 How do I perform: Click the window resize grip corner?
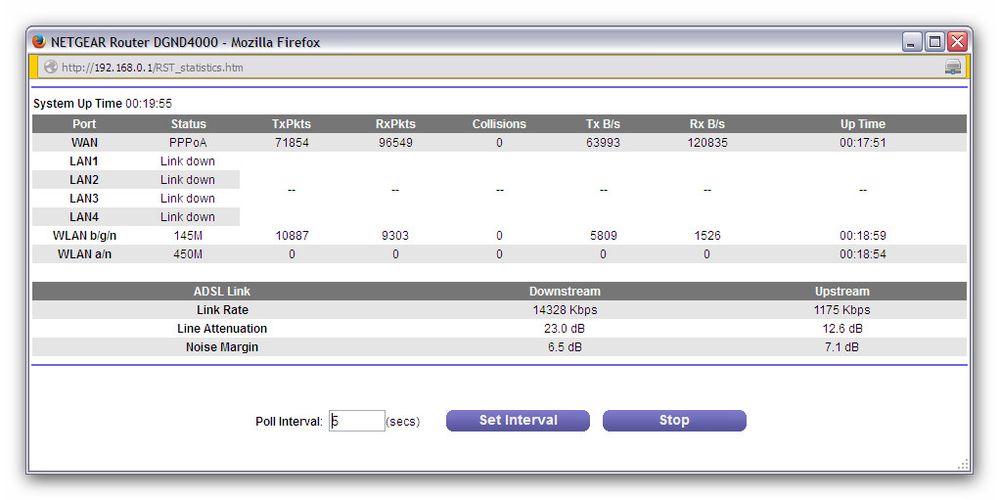[963, 464]
